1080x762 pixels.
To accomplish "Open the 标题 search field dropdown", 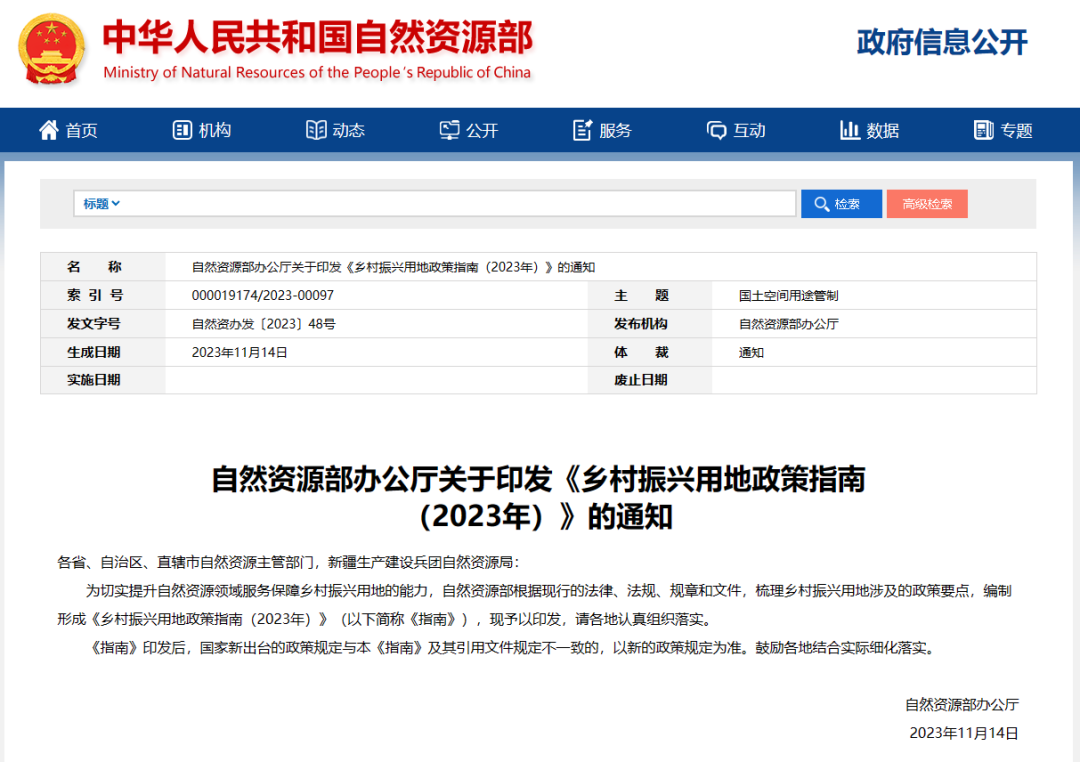I will click(x=98, y=203).
